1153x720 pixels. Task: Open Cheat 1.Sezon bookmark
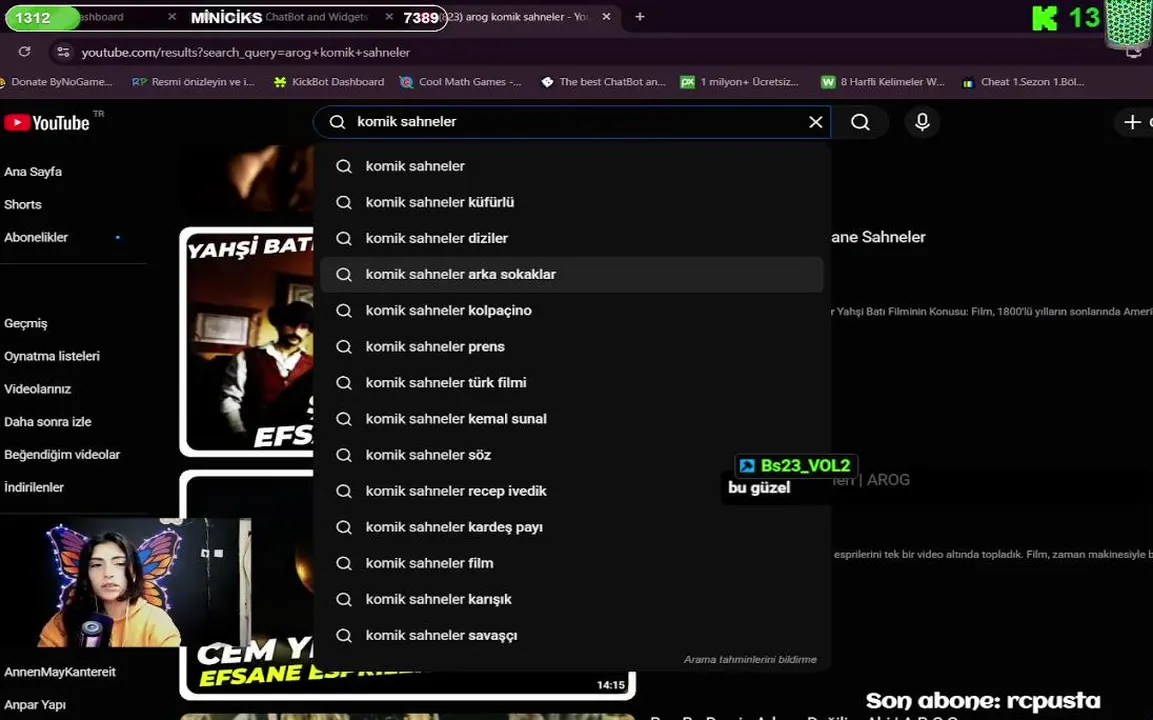1024,82
